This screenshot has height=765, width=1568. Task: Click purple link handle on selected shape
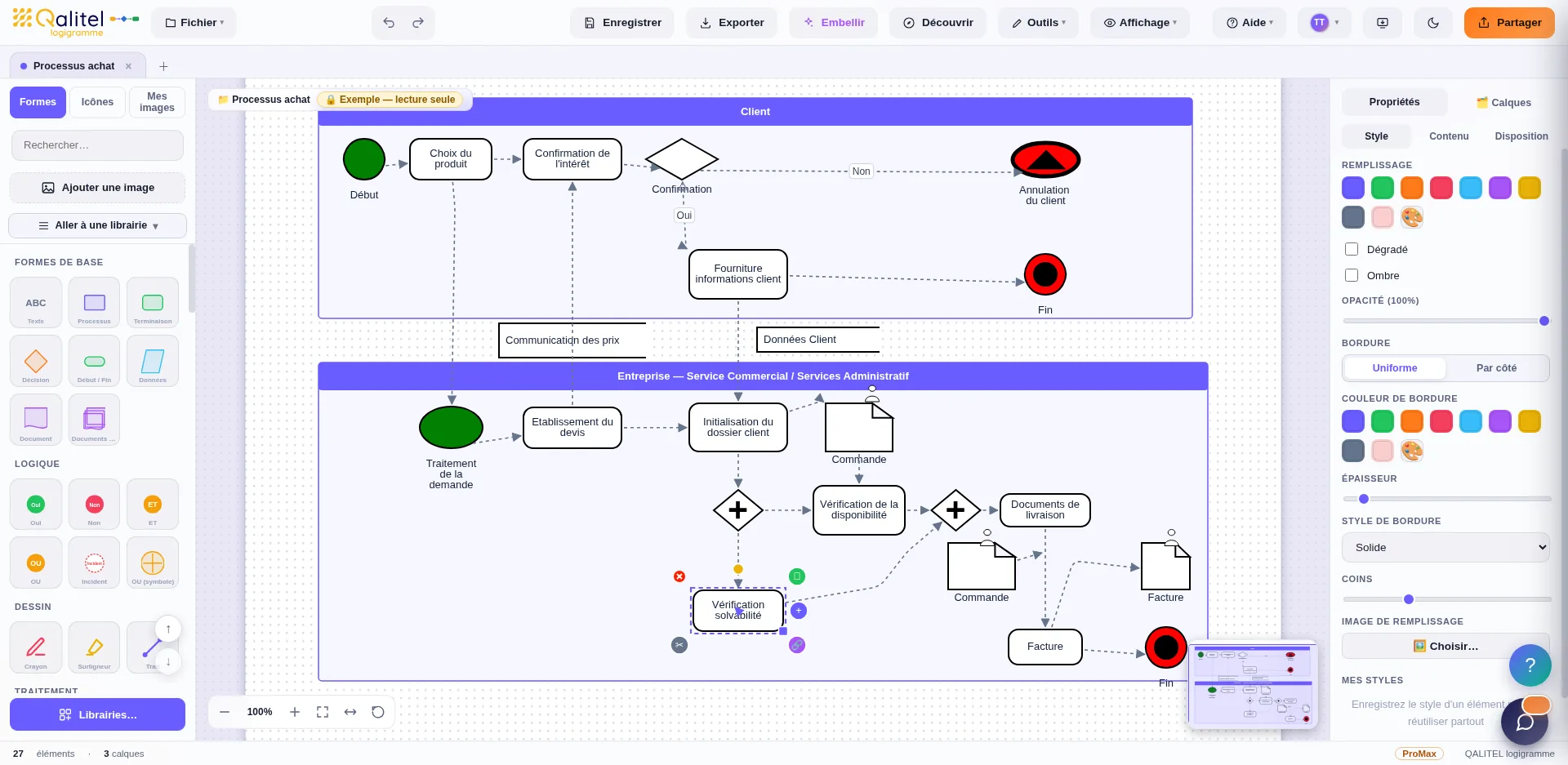[797, 645]
